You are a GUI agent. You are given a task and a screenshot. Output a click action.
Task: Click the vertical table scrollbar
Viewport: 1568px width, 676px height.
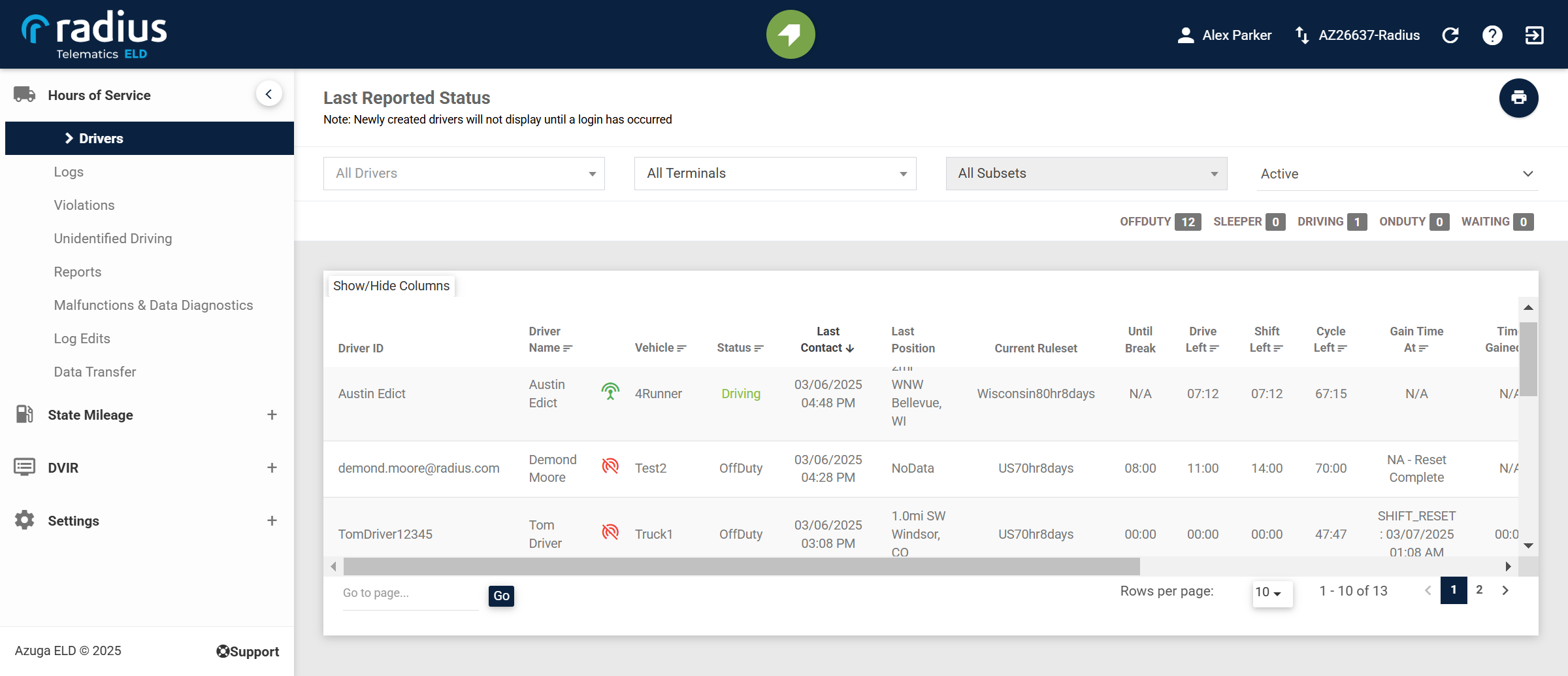tap(1528, 358)
